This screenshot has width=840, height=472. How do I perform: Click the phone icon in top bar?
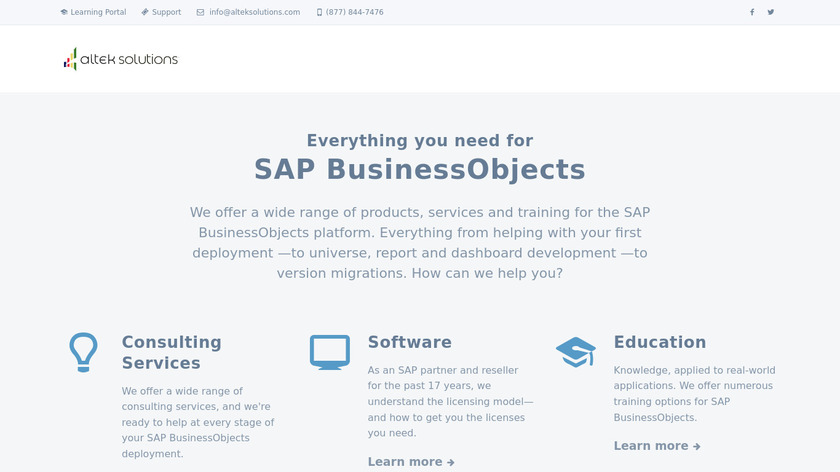(319, 12)
